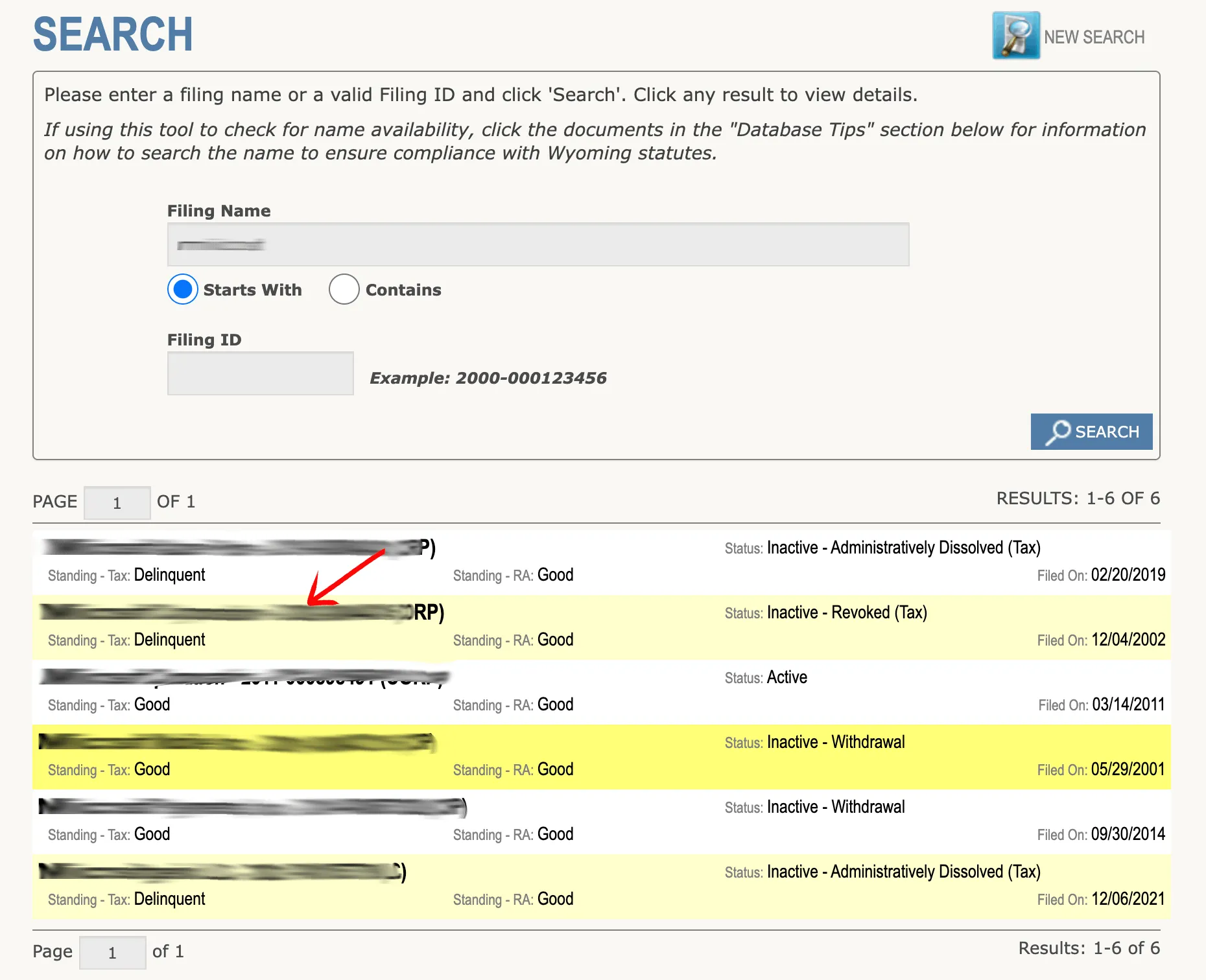This screenshot has height=980, width=1206.
Task: Click the 'Filing Name' field label
Action: pyautogui.click(x=219, y=211)
